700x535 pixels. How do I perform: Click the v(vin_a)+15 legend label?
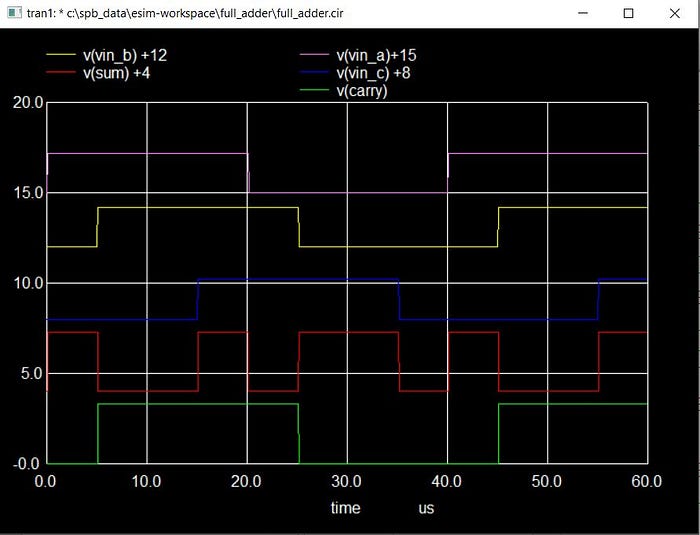point(376,55)
